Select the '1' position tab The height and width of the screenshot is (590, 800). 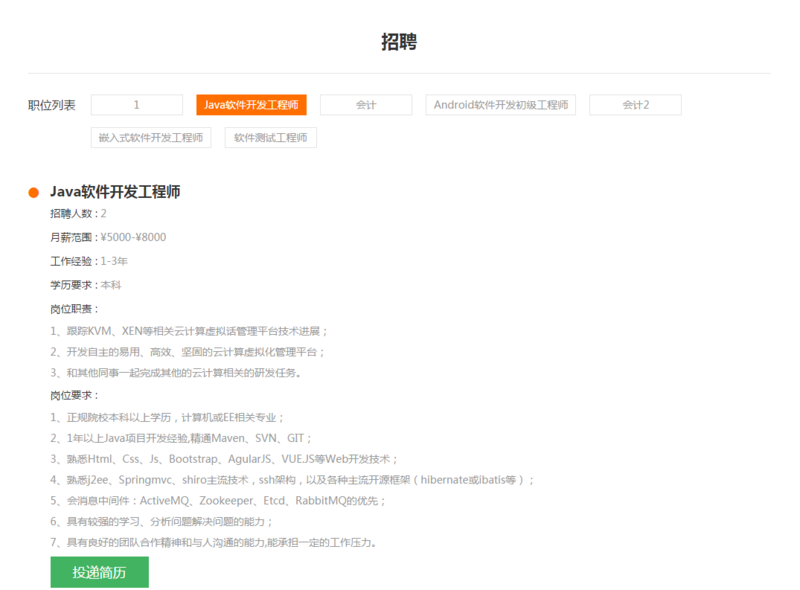(136, 105)
